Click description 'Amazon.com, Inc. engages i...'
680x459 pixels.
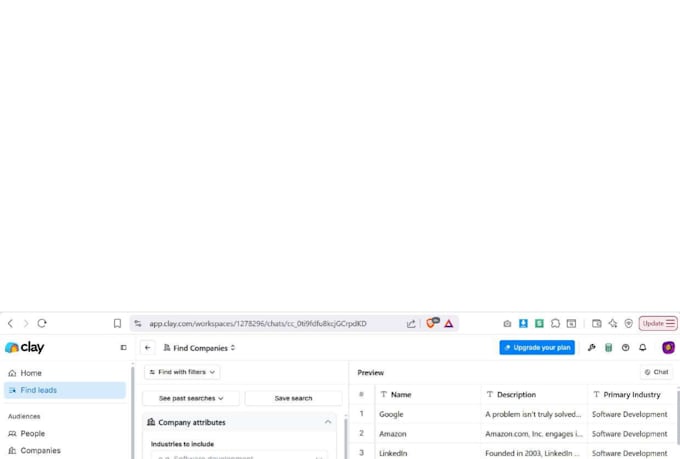tap(534, 433)
